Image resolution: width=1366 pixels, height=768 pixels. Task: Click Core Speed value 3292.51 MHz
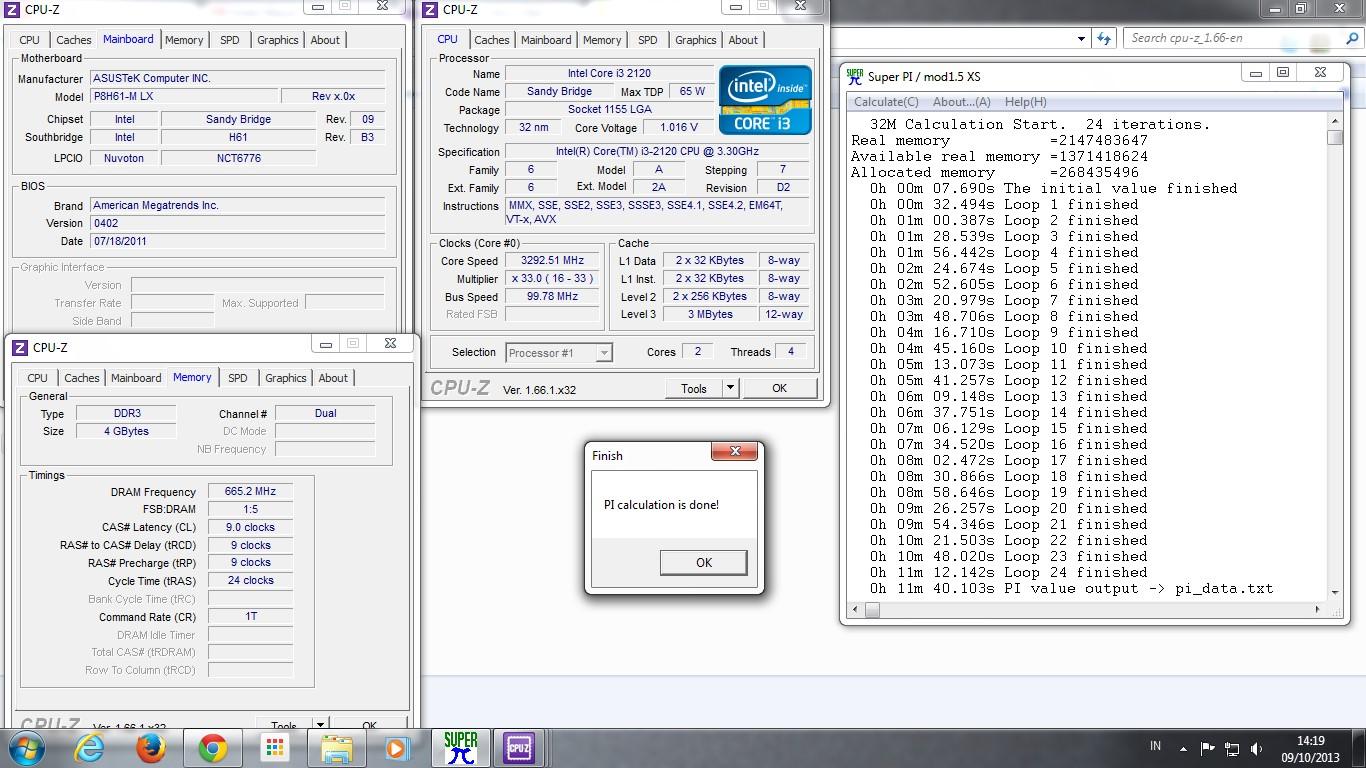(552, 261)
